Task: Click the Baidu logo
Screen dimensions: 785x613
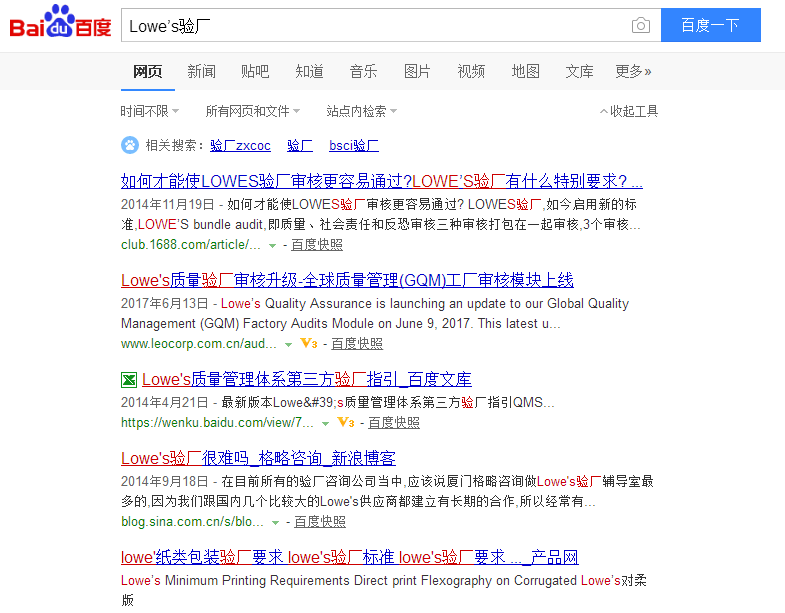Action: pyautogui.click(x=60, y=22)
